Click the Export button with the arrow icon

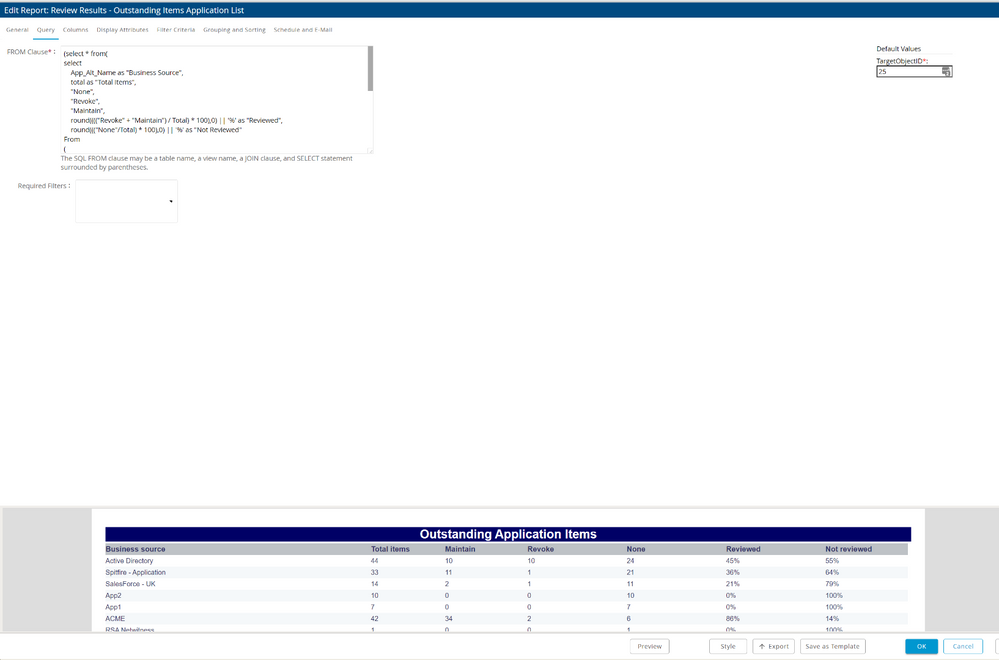coord(773,646)
